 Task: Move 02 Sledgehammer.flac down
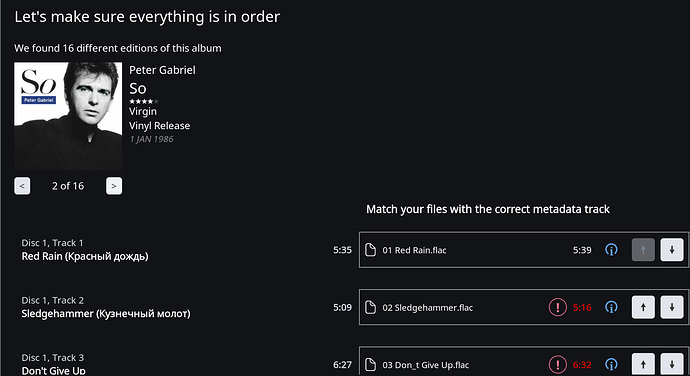(672, 307)
